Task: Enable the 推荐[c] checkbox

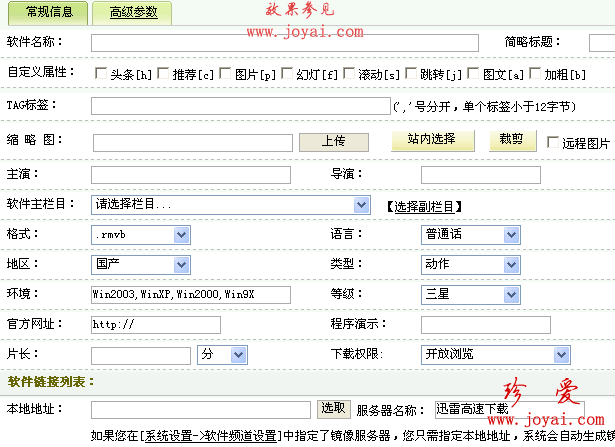Action: [x=163, y=73]
